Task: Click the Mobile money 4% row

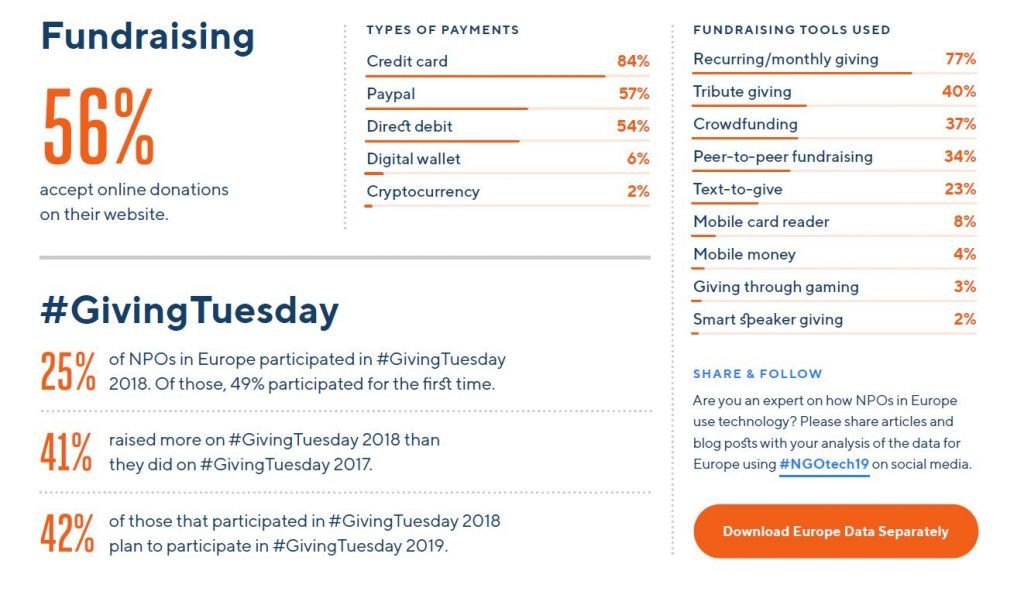Action: 834,254
